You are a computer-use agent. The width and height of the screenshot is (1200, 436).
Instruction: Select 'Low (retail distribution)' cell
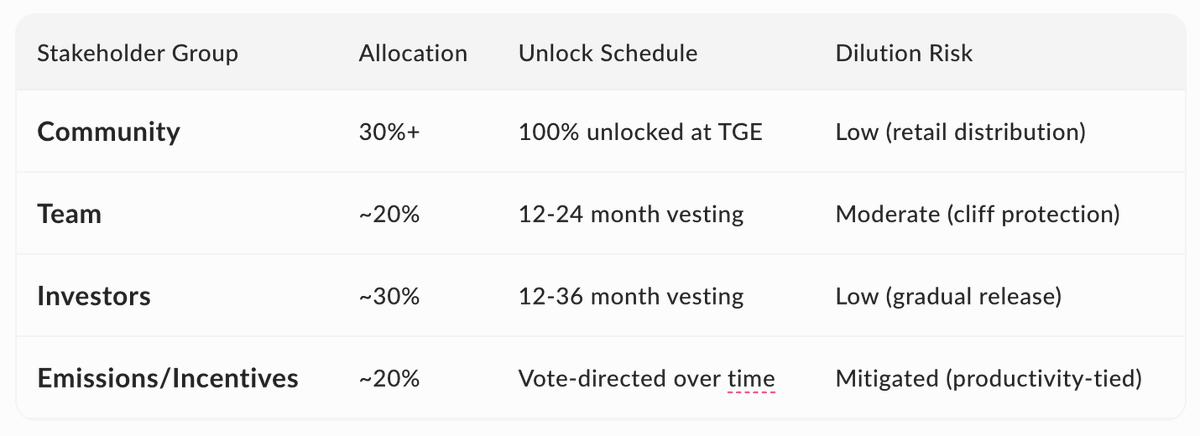click(x=960, y=132)
